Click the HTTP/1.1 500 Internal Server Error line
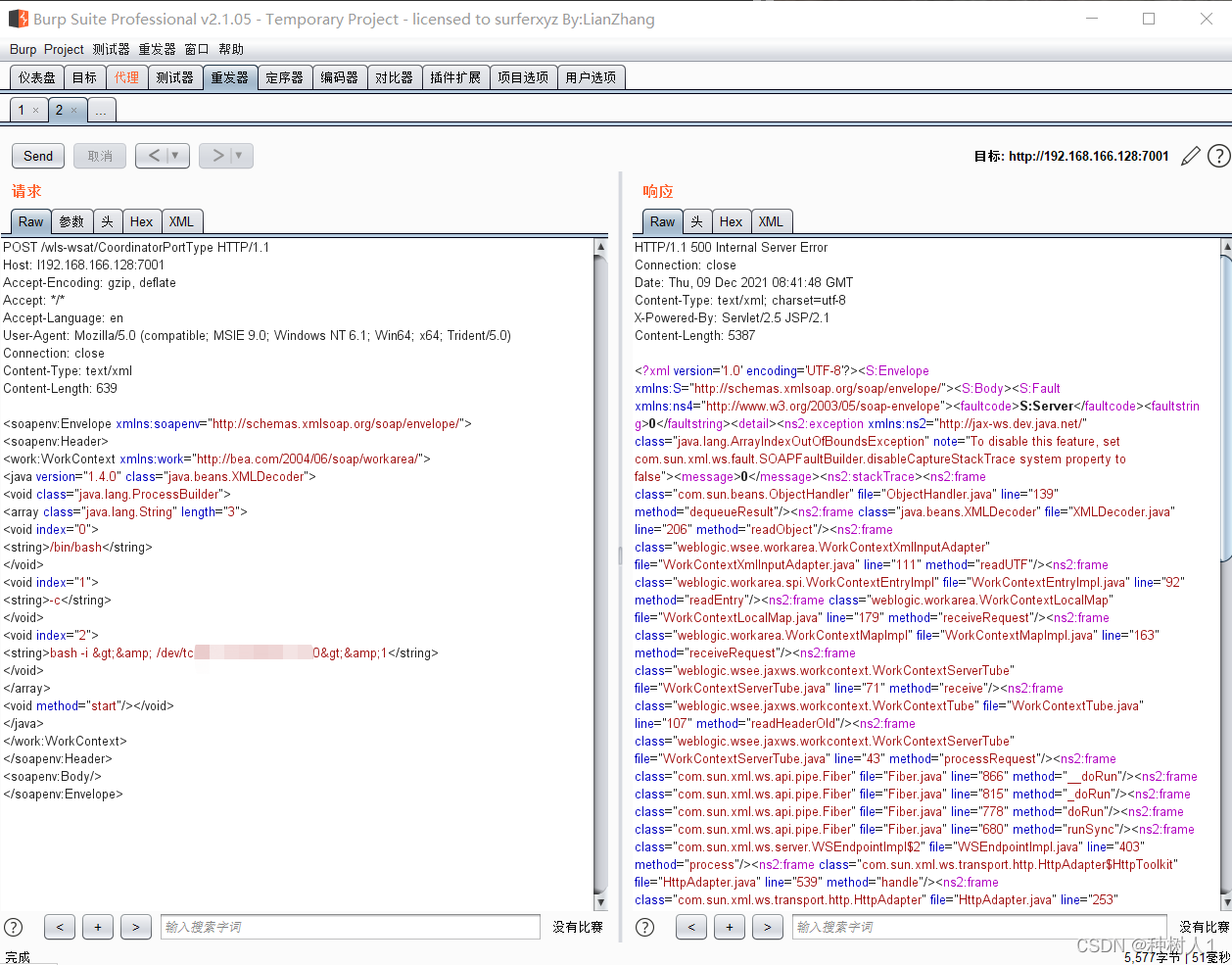Screen dimensions: 1232x965 click(731, 247)
